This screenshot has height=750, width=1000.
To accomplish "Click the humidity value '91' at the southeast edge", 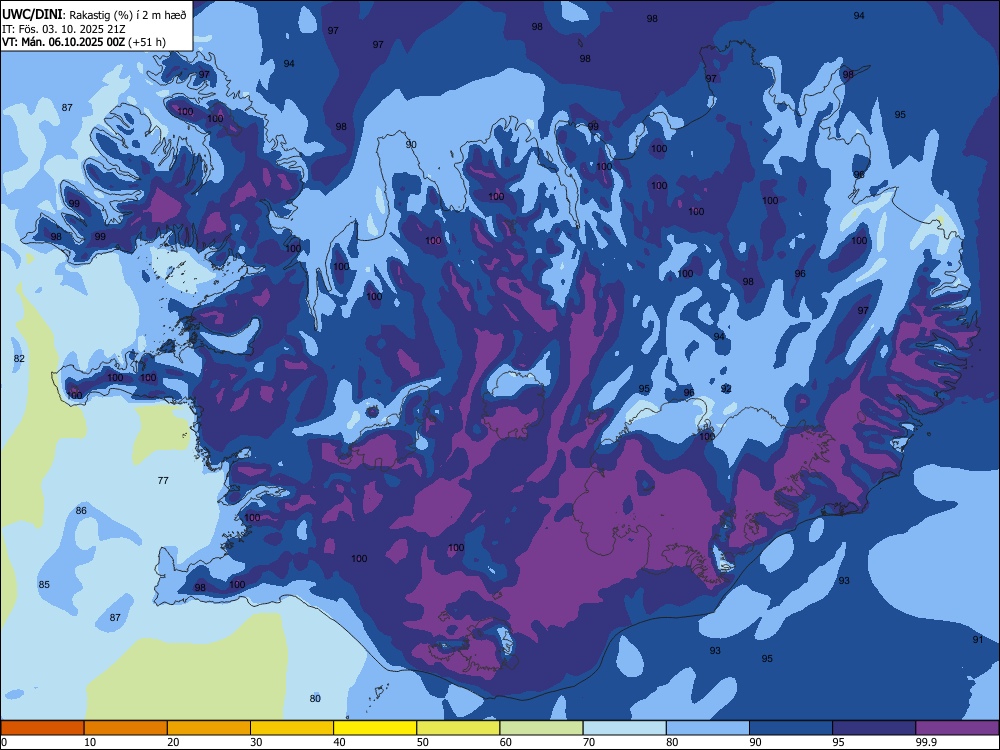I will (978, 639).
